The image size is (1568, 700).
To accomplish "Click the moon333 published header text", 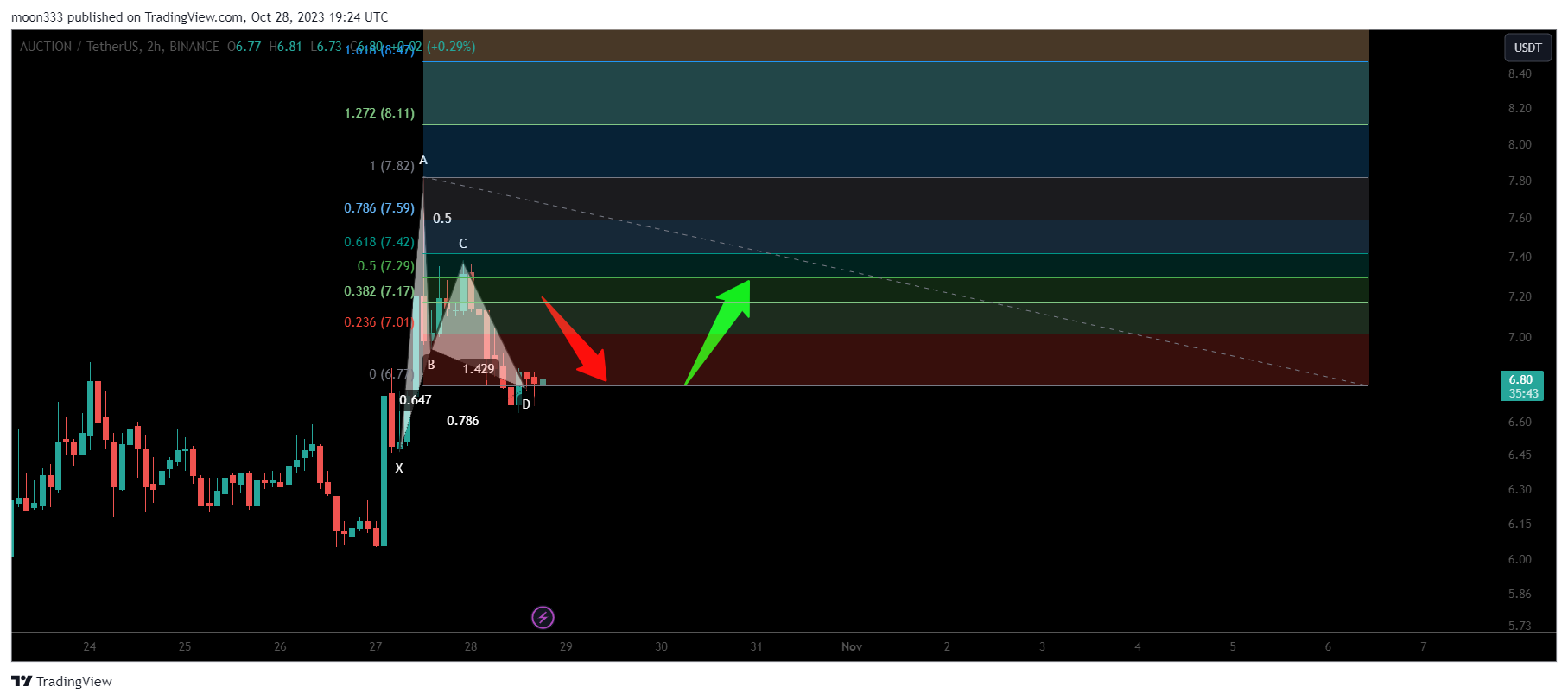I will 200,17.
